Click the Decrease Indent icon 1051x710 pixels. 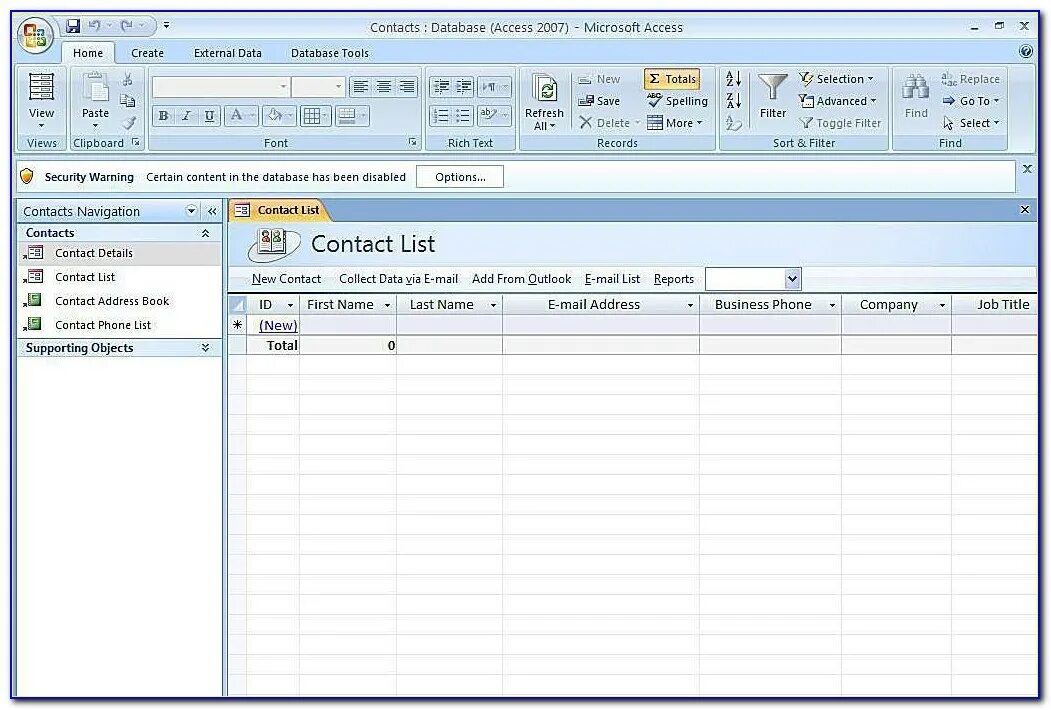441,86
